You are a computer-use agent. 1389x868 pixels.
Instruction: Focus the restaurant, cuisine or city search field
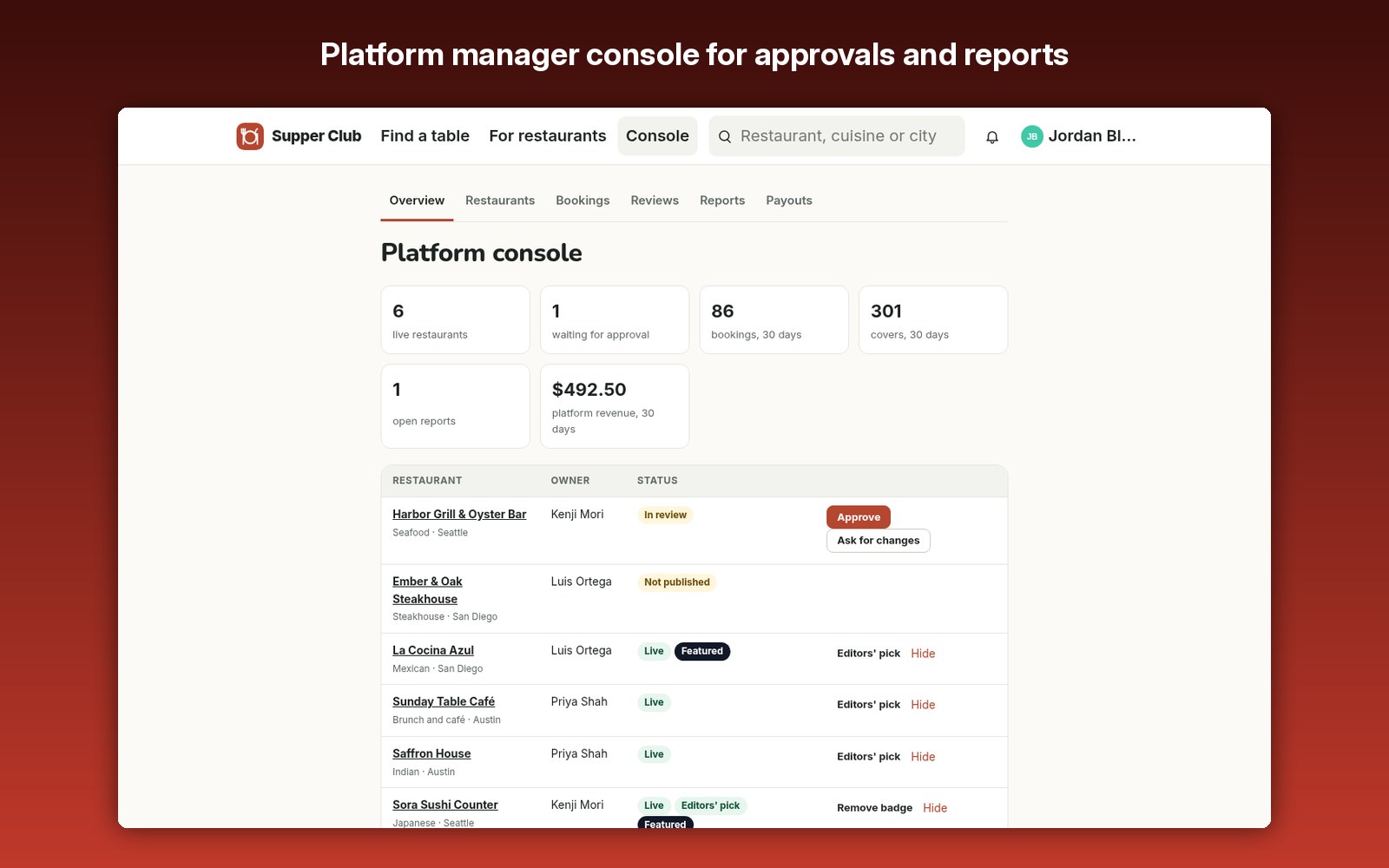[x=837, y=136]
